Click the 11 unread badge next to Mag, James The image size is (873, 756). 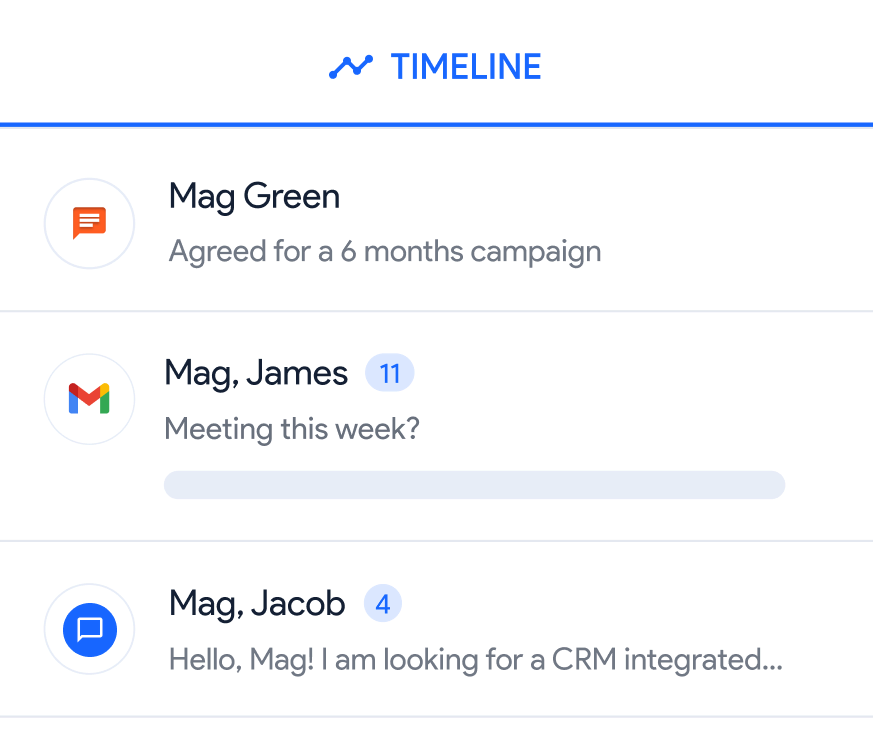pyautogui.click(x=389, y=372)
